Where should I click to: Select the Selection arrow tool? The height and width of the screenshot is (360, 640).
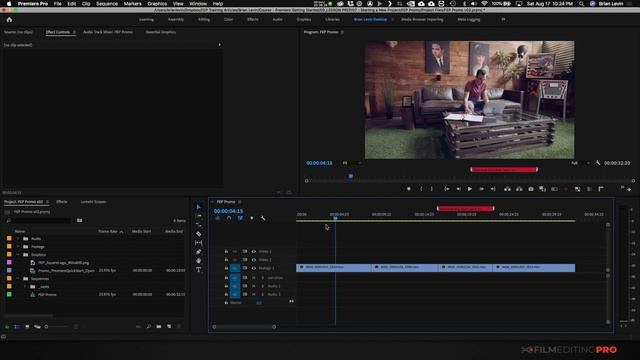coord(199,207)
